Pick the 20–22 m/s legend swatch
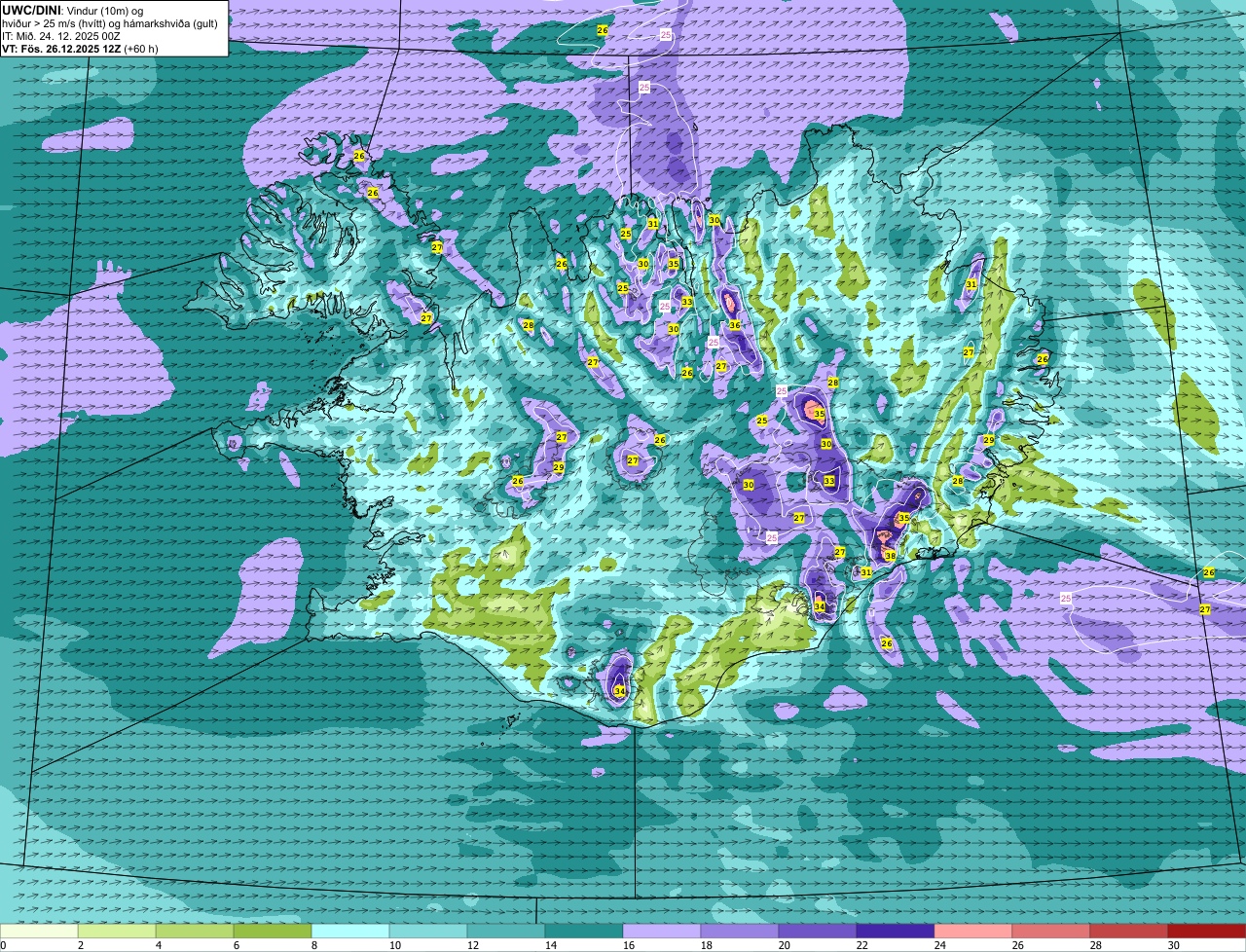1246x952 pixels. click(818, 932)
